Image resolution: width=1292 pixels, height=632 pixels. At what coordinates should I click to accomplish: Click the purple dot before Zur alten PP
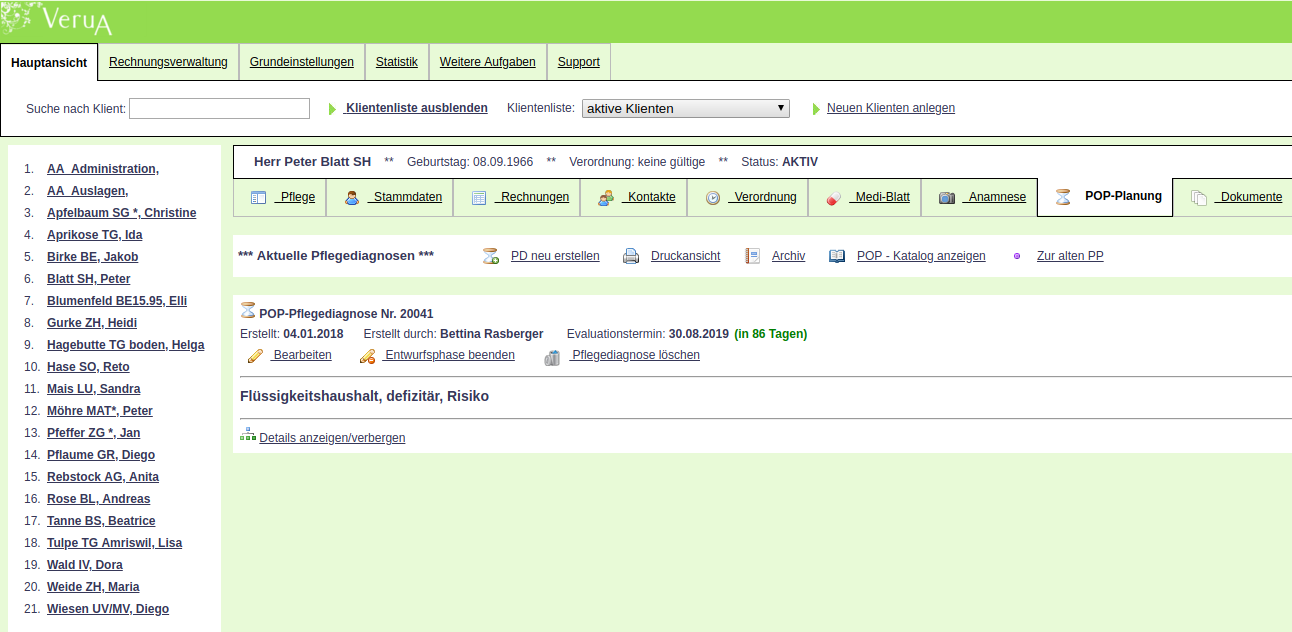1017,256
